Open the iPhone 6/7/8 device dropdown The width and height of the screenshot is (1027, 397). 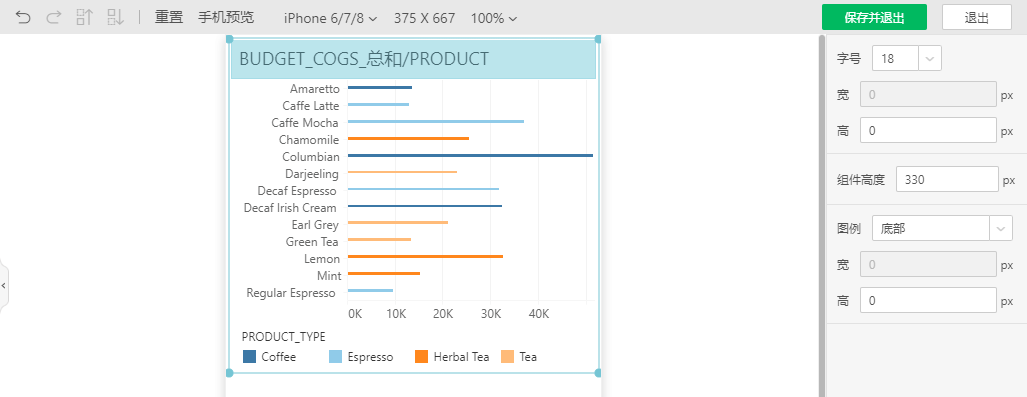click(x=330, y=18)
